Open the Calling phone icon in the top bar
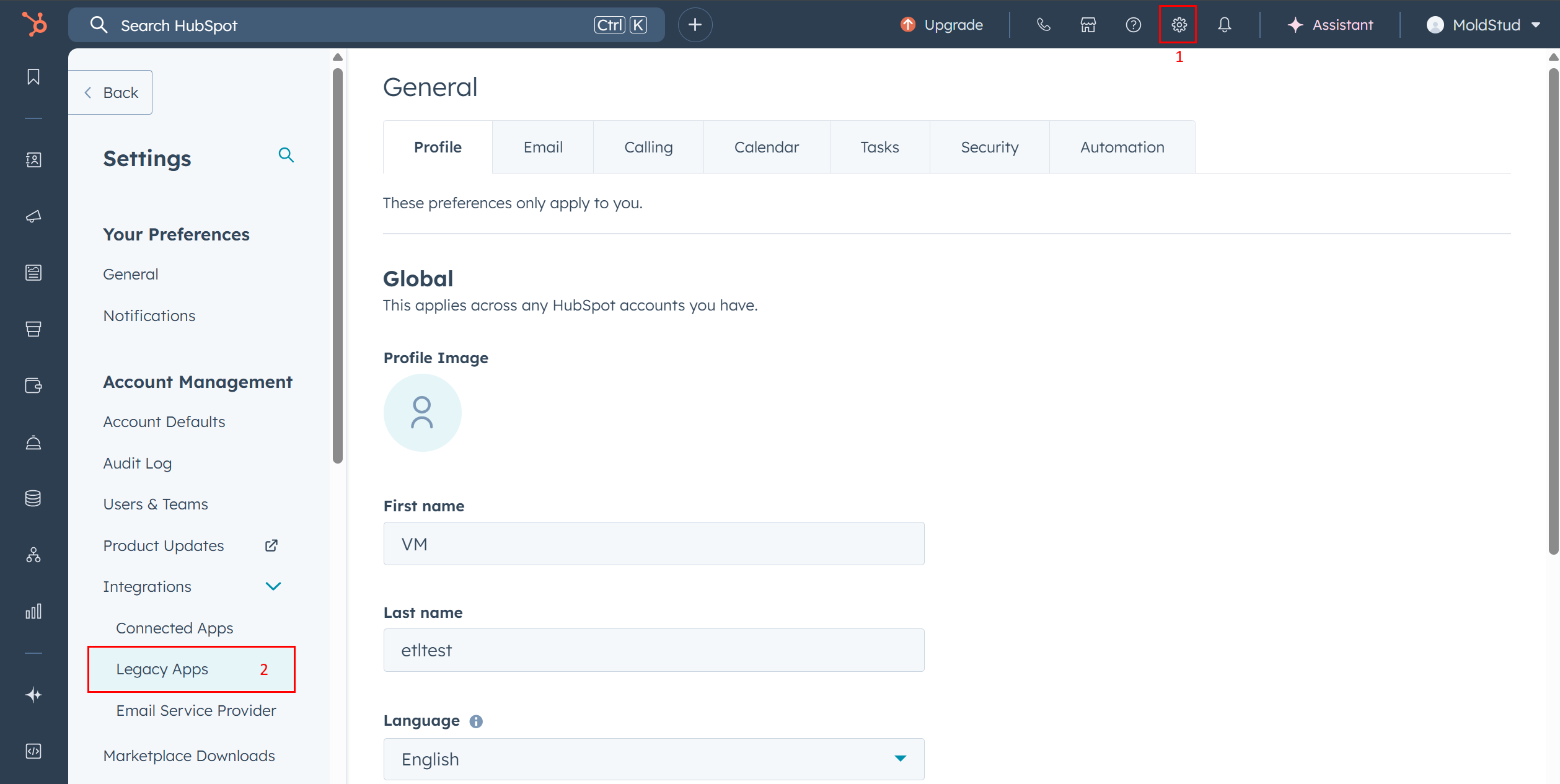Image resolution: width=1560 pixels, height=784 pixels. coord(1043,25)
